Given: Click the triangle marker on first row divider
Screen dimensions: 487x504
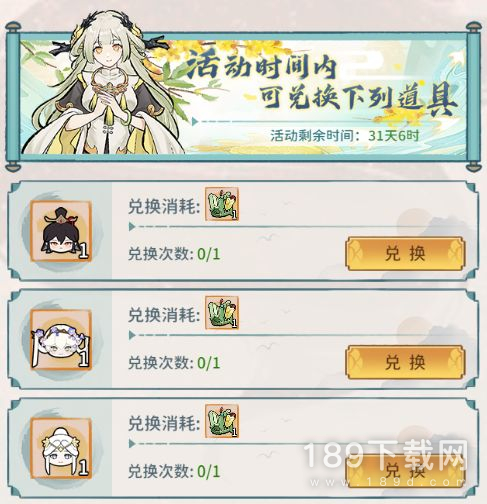Looking at the screenshot, I should coord(132,227).
